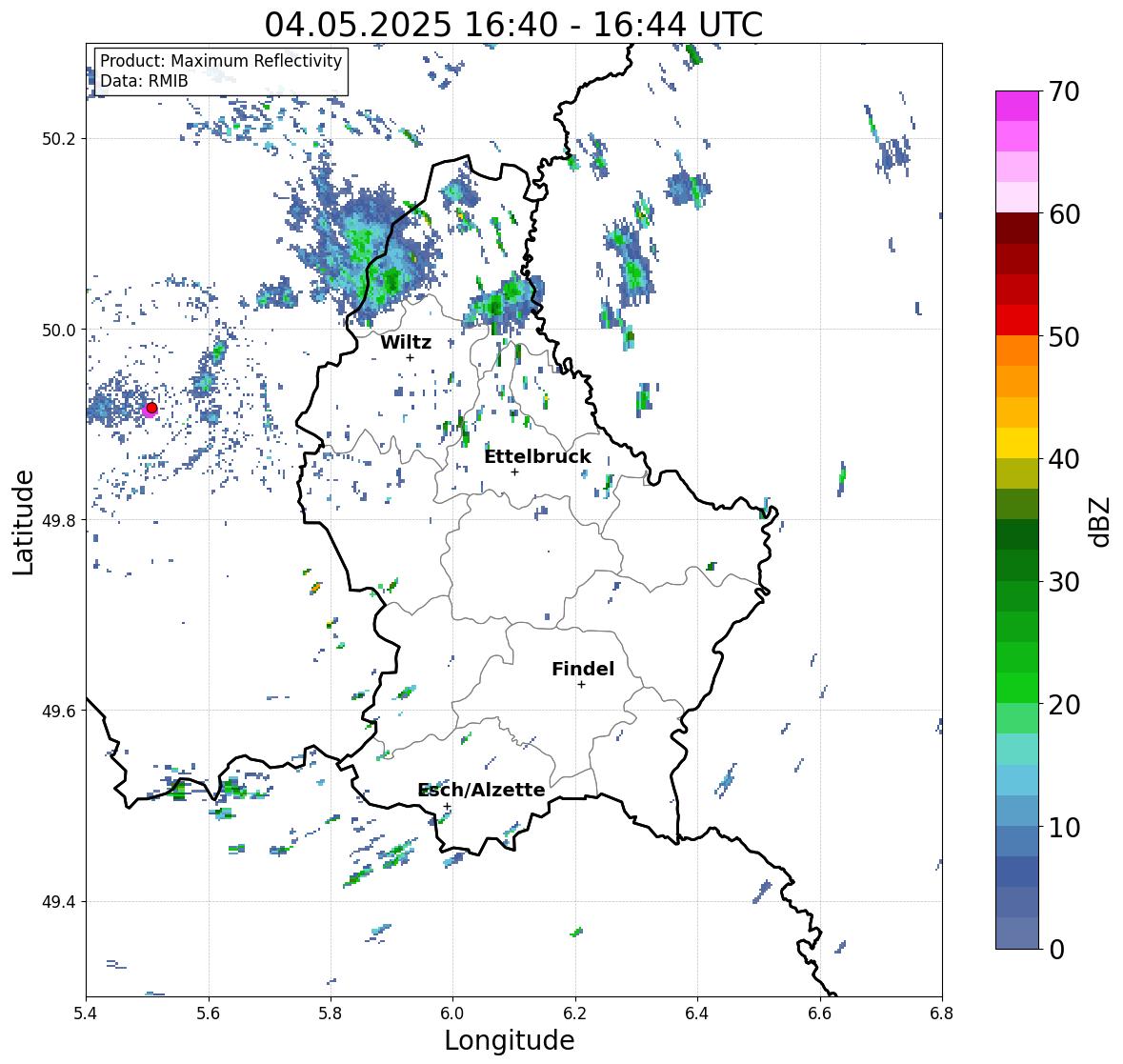This screenshot has height=1064, width=1123.
Task: Click the colorbar tick label 30
Action: pyautogui.click(x=1064, y=582)
